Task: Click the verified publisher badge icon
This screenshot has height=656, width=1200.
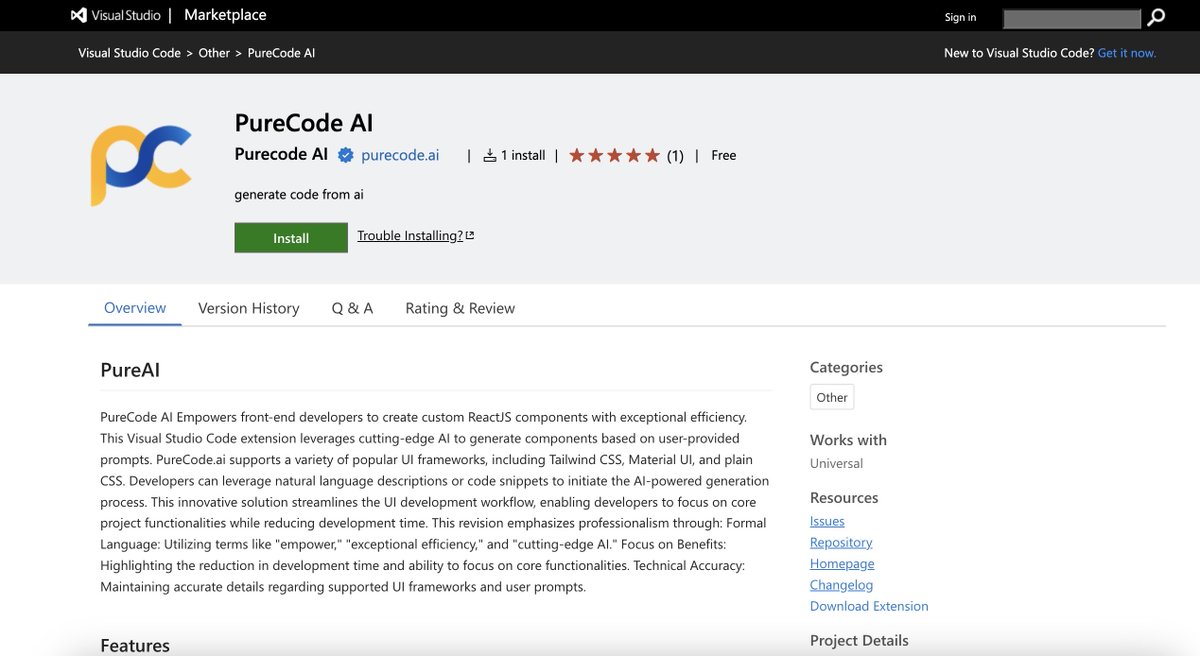Action: click(346, 155)
